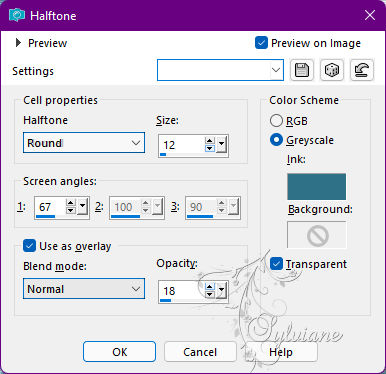Image resolution: width=386 pixels, height=374 pixels.
Task: Decrease Opacity value with down arrow
Action: pos(210,295)
